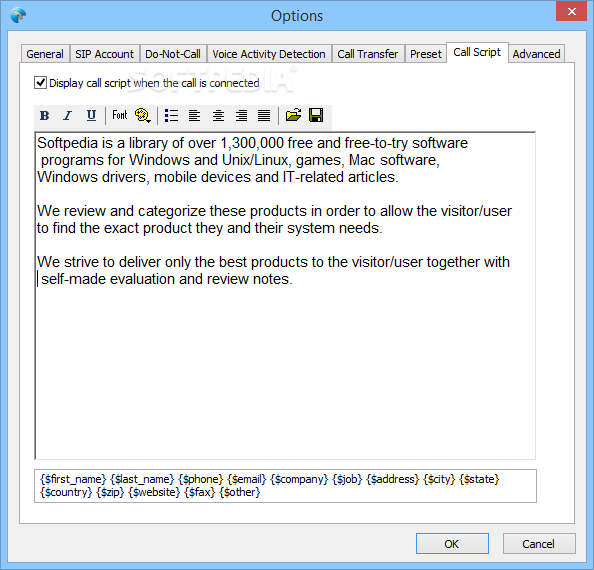Click the {$last_name} placeholder
This screenshot has width=594, height=570.
(x=142, y=479)
